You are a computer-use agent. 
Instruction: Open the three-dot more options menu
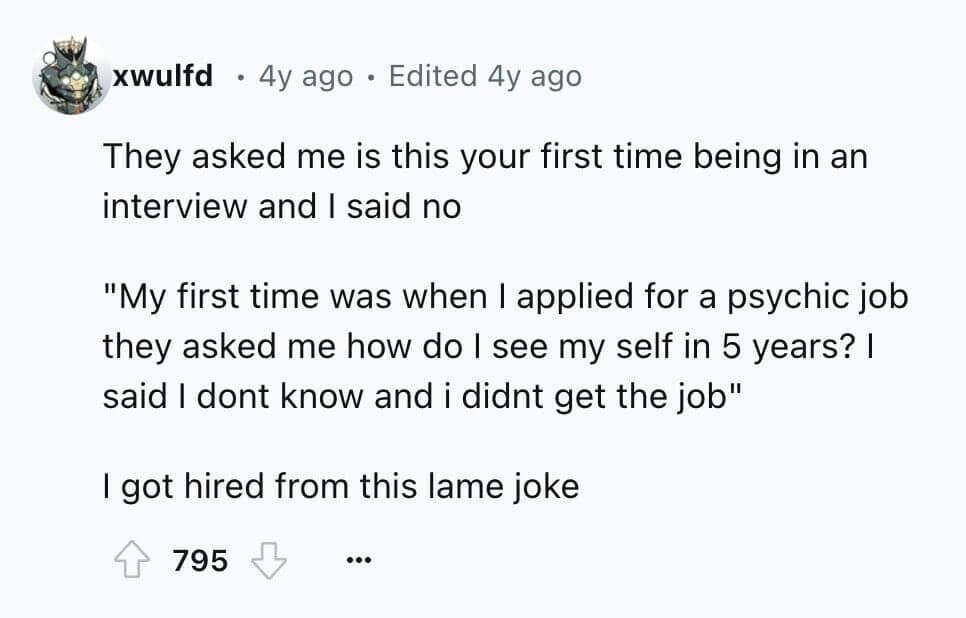pos(357,561)
